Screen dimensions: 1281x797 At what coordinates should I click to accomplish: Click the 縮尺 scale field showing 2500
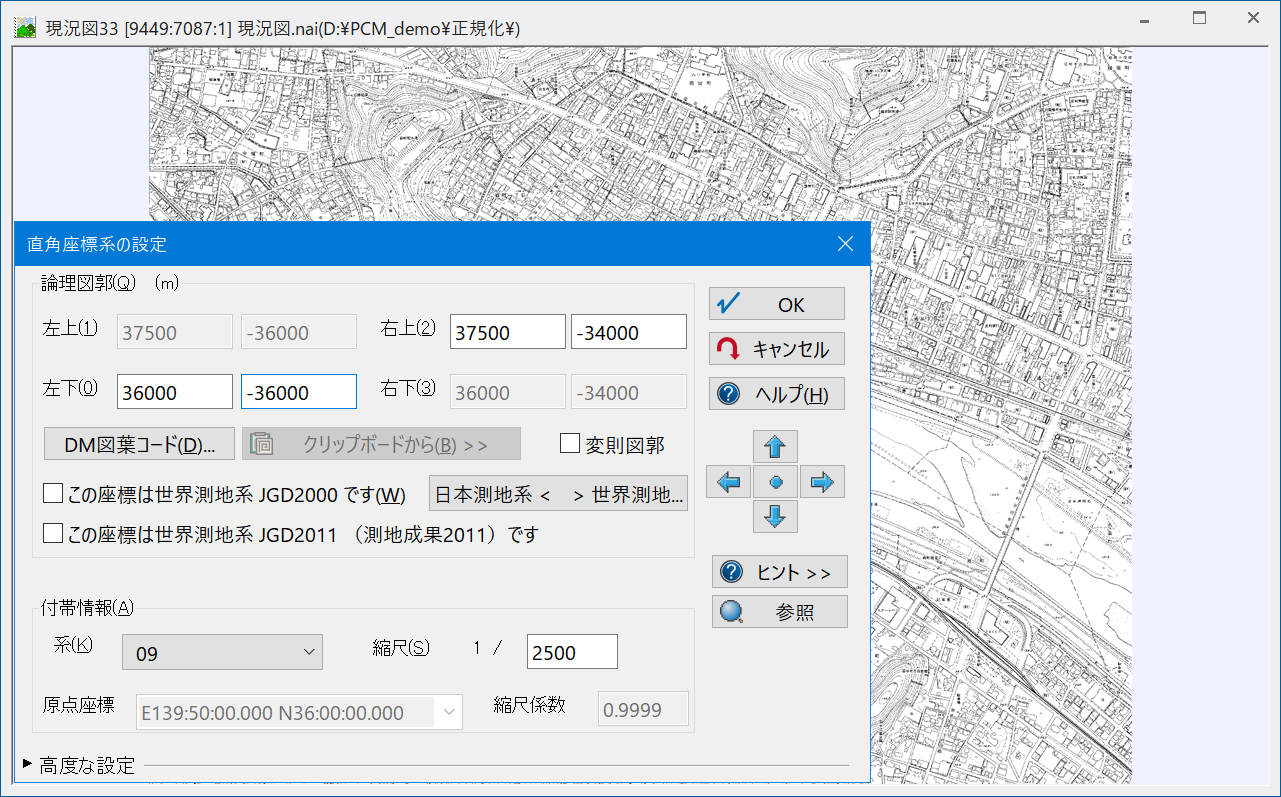pos(571,652)
